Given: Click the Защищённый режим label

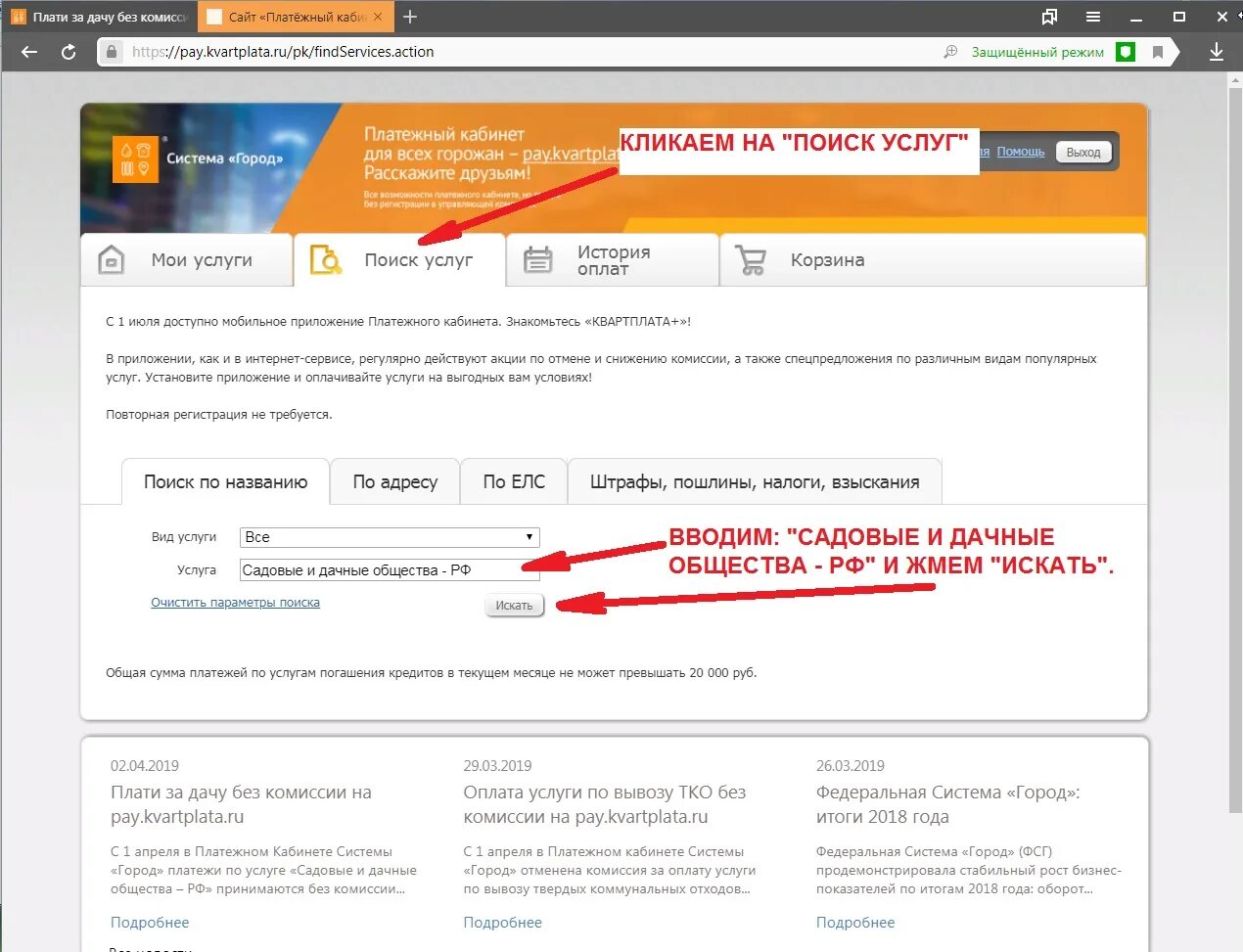Looking at the screenshot, I should pos(1037,52).
